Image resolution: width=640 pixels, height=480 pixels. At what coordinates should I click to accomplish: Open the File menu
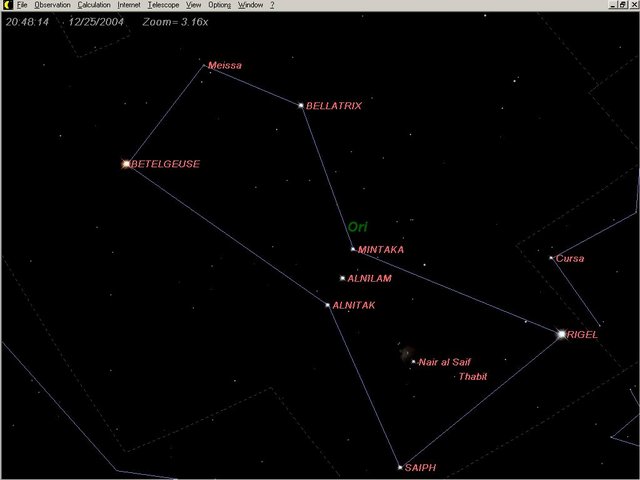(22, 5)
